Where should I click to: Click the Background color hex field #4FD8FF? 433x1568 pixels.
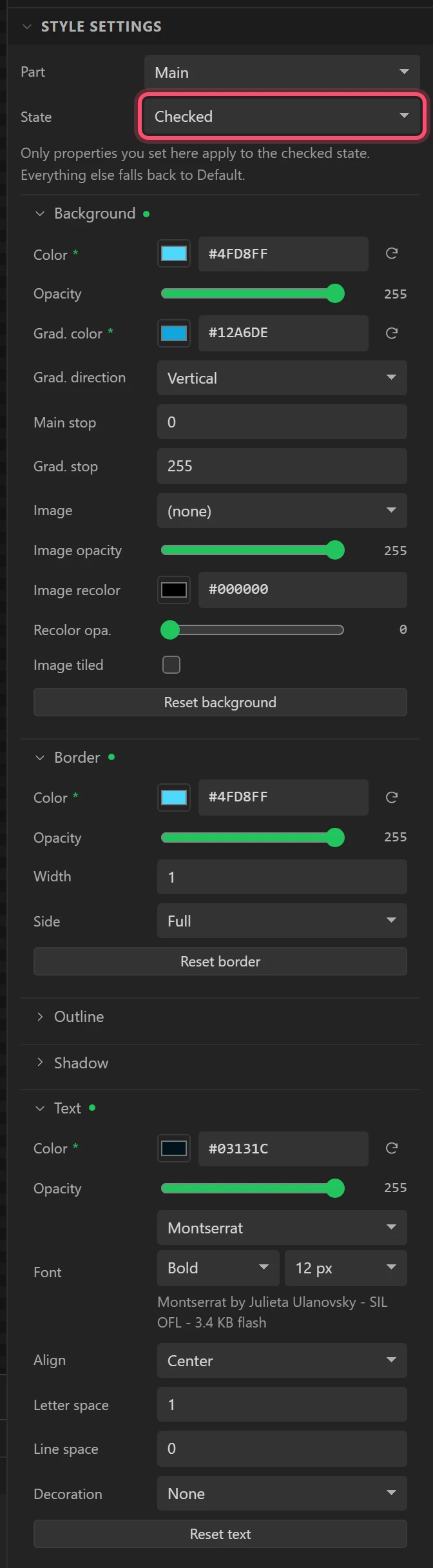284,253
